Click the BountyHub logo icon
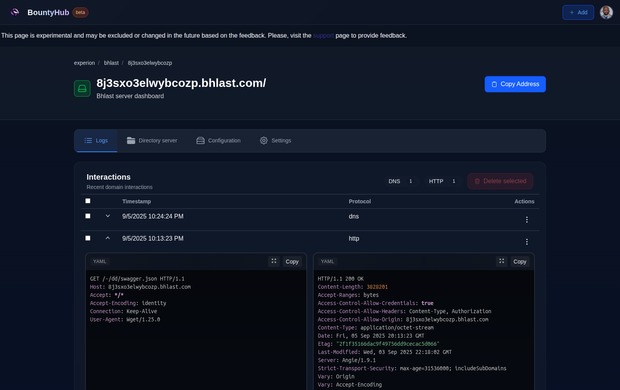 point(15,12)
